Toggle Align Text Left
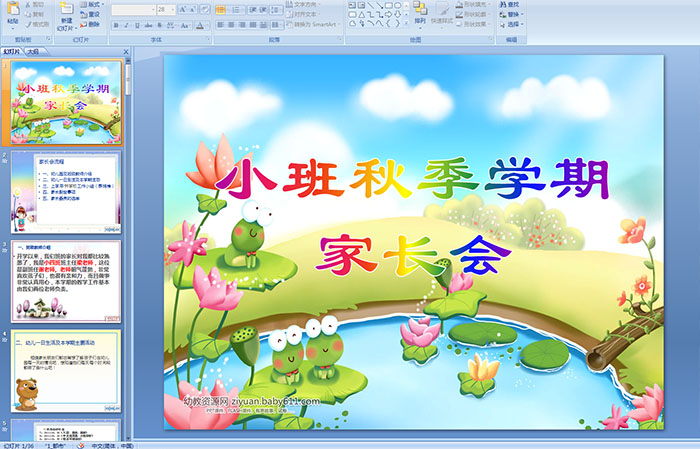The height and width of the screenshot is (449, 700). [x=220, y=25]
